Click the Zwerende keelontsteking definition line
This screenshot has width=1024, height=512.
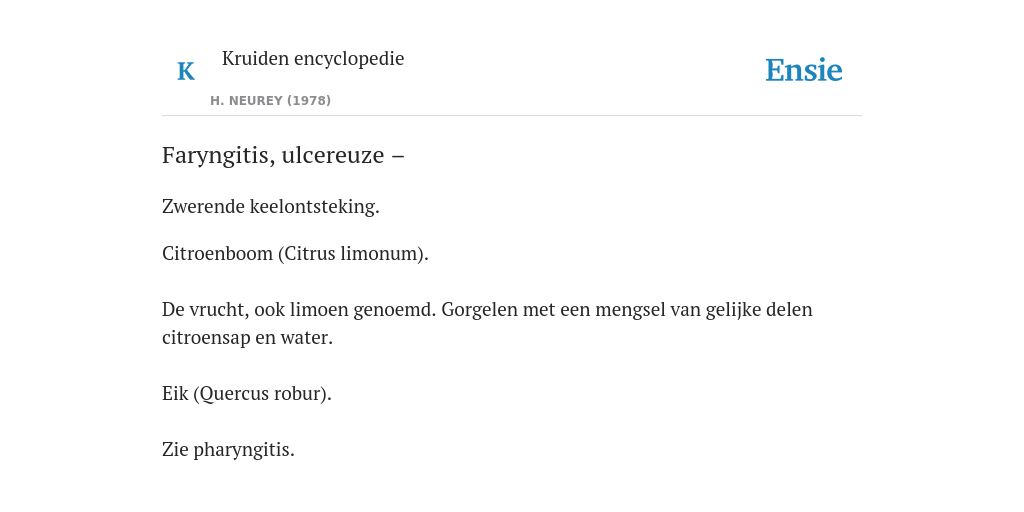270,207
